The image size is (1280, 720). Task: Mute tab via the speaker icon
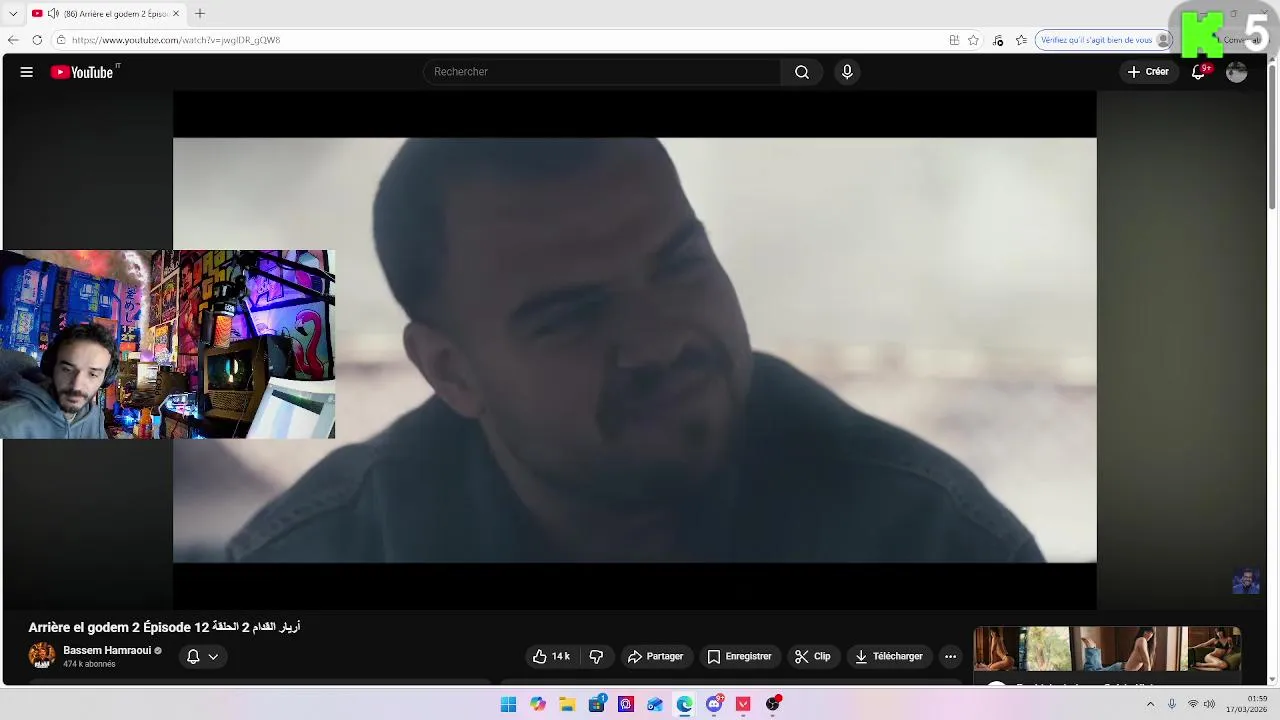point(53,14)
